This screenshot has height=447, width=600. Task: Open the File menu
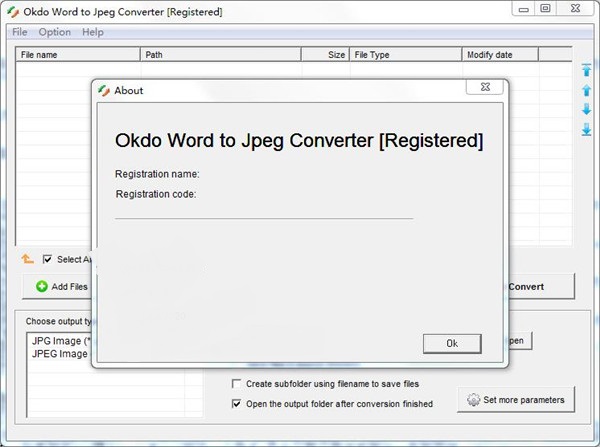pyautogui.click(x=20, y=32)
